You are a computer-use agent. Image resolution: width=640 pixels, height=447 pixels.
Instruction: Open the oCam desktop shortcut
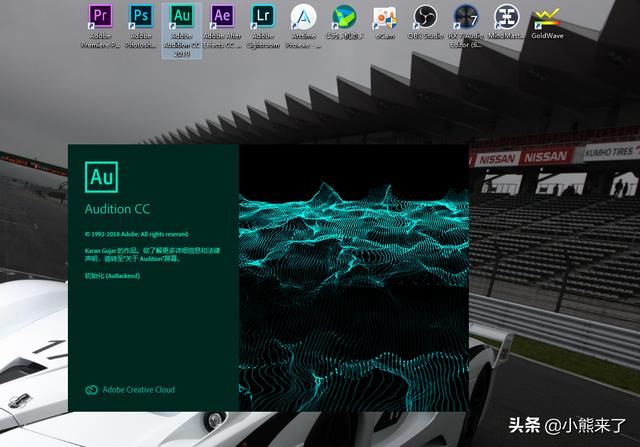(385, 22)
